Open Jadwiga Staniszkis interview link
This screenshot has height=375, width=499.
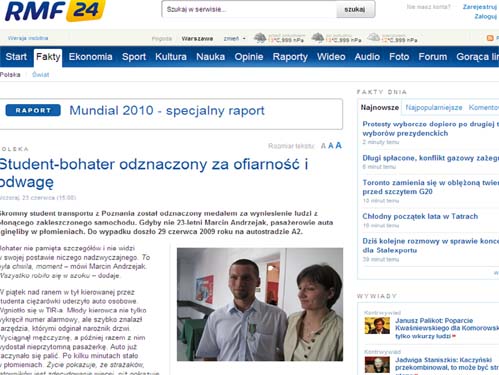[447, 366]
